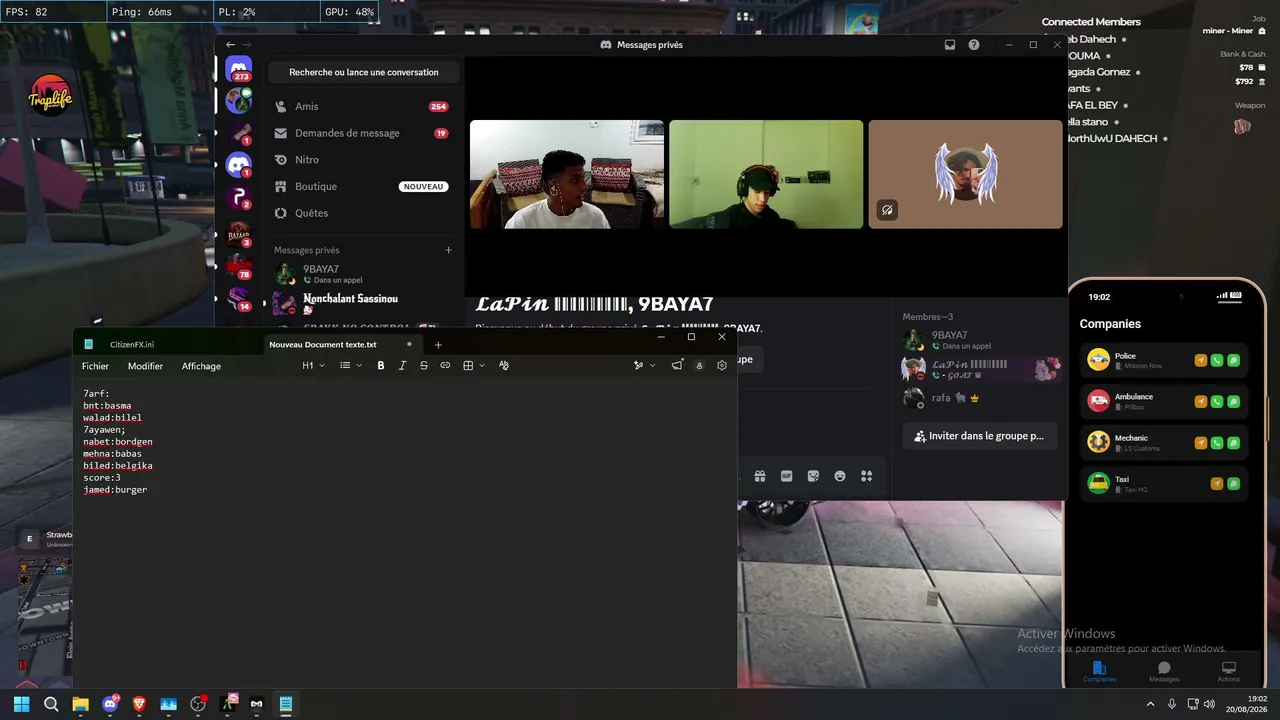Toggle bold formatting in Notepad

(381, 366)
